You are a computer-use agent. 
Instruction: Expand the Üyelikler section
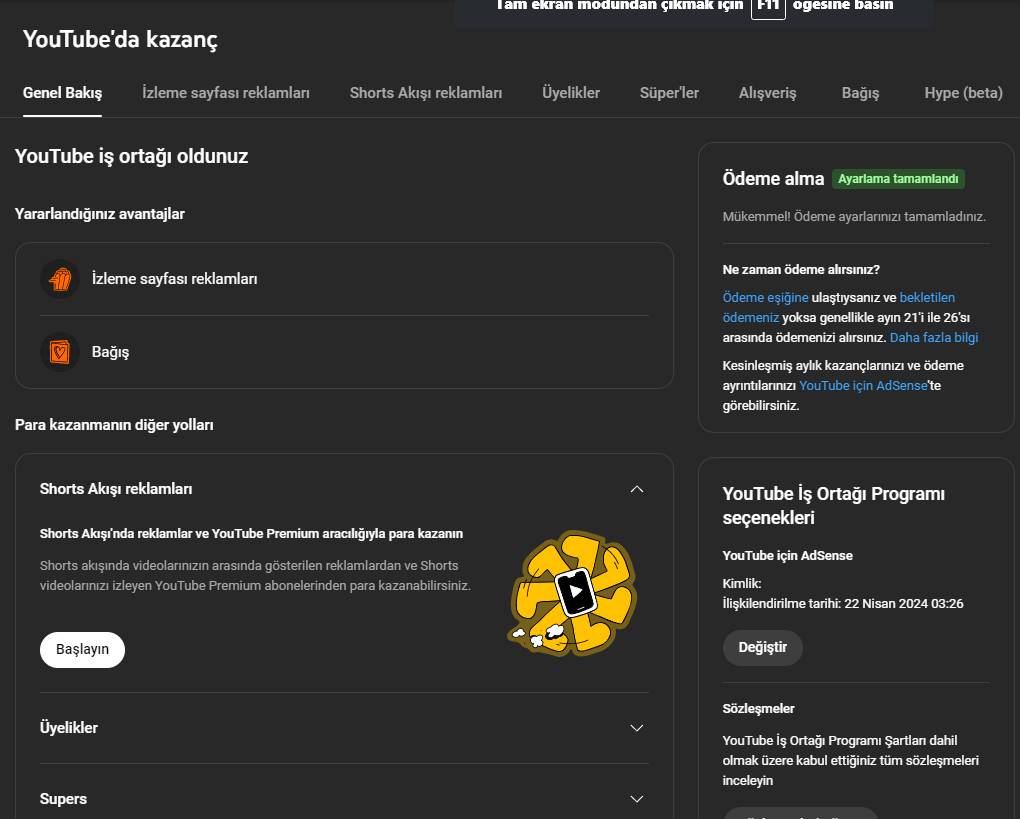point(637,728)
